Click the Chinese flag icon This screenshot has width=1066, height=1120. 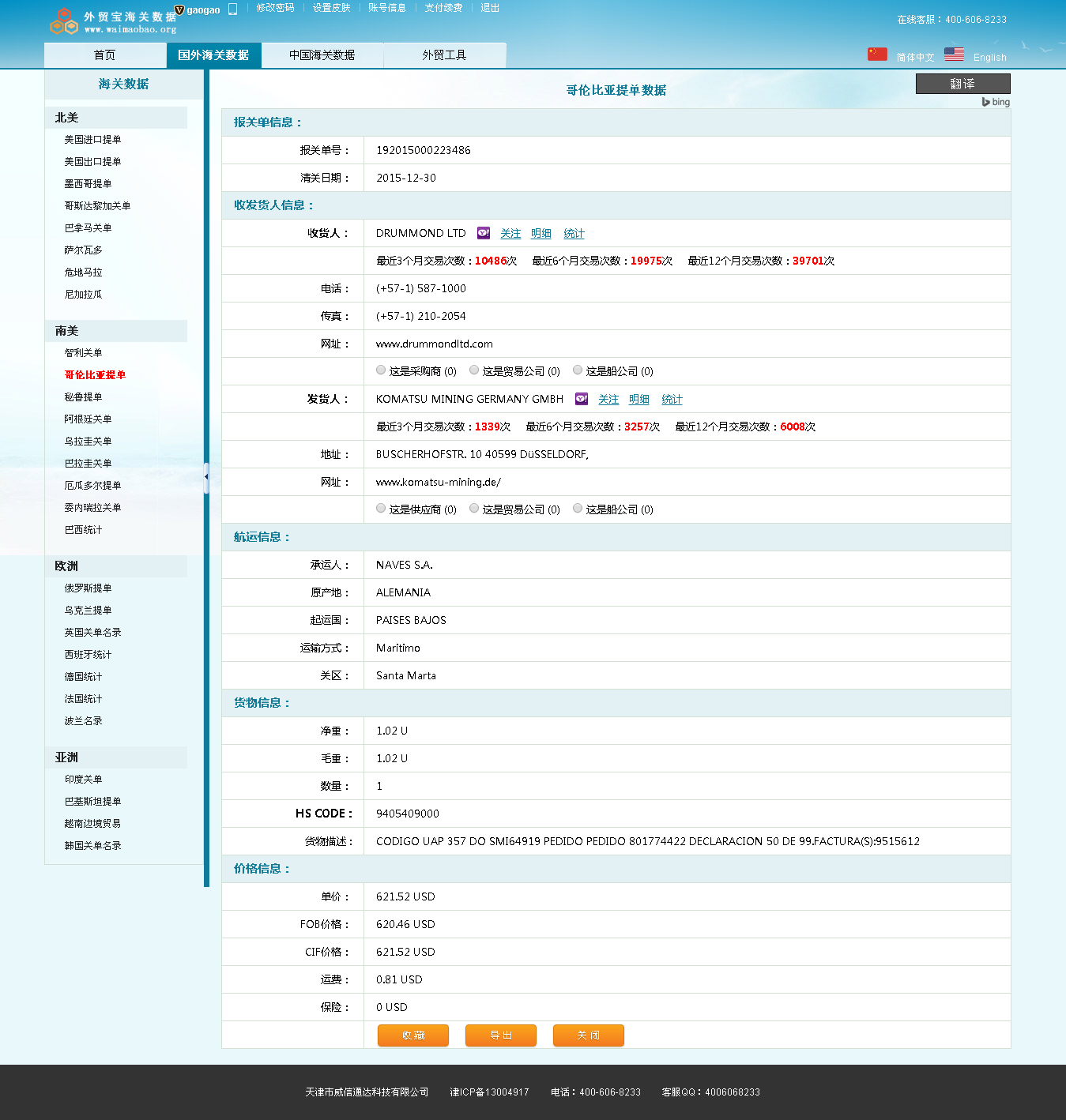(877, 54)
